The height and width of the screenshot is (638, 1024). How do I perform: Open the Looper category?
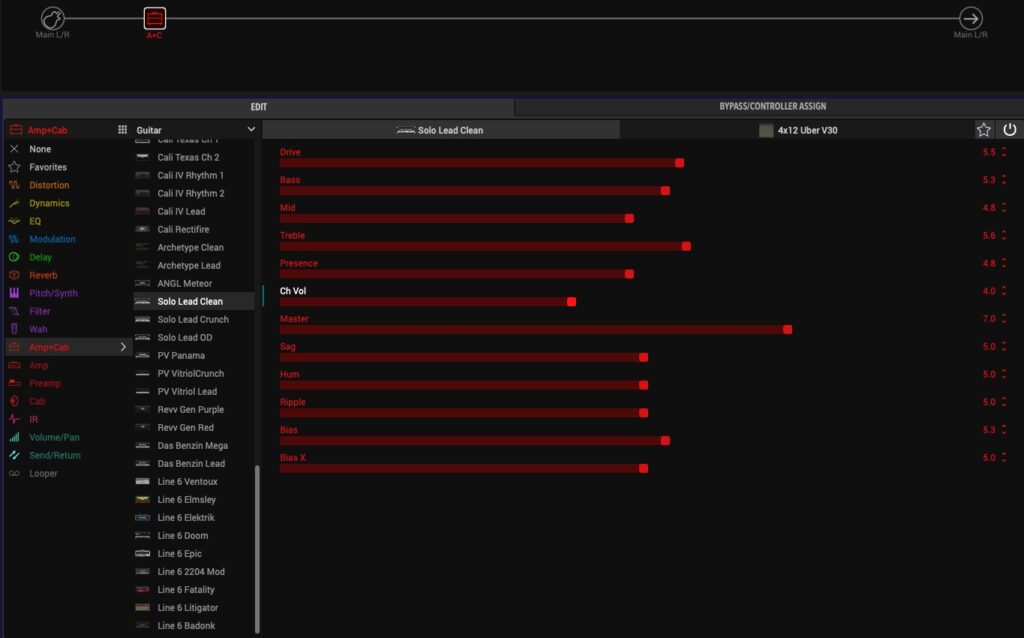click(x=43, y=473)
